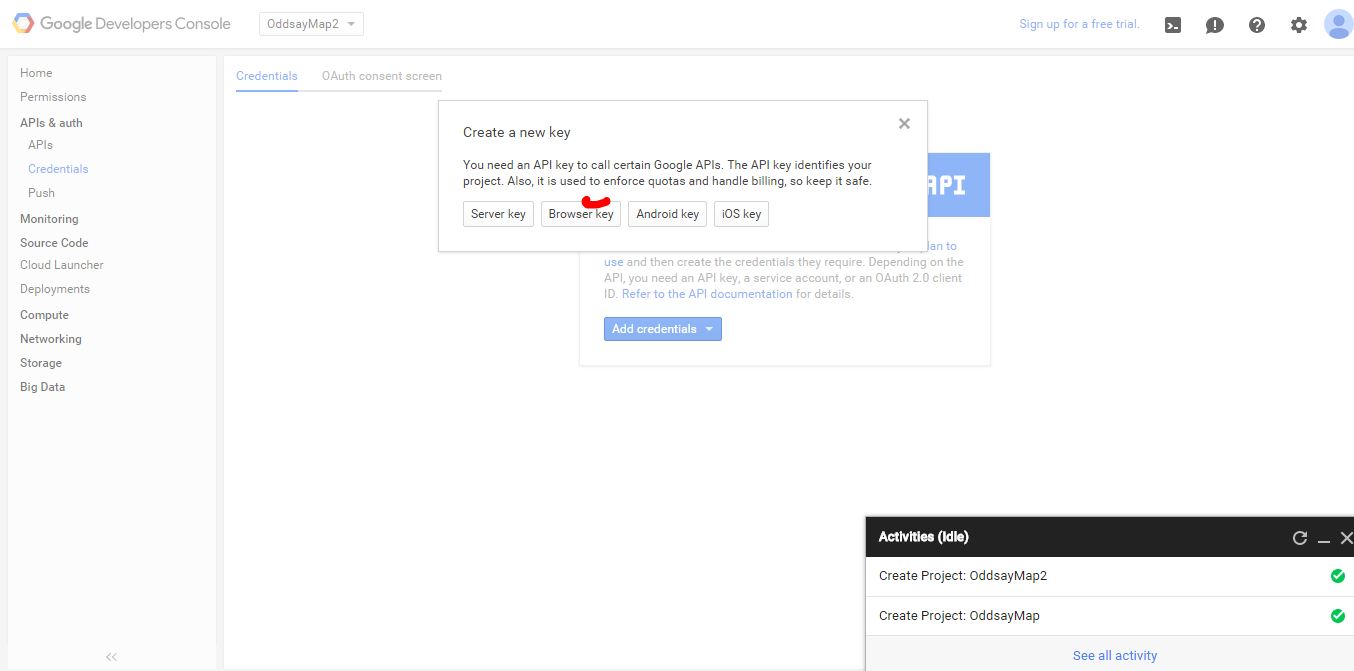Create a Server key
This screenshot has height=671, width=1354.
498,213
